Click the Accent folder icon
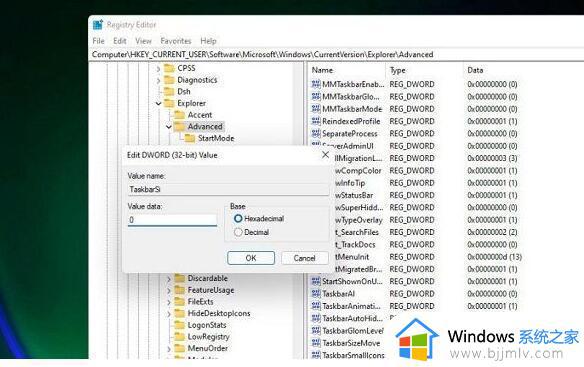Image resolution: width=584 pixels, height=367 pixels. click(x=180, y=115)
